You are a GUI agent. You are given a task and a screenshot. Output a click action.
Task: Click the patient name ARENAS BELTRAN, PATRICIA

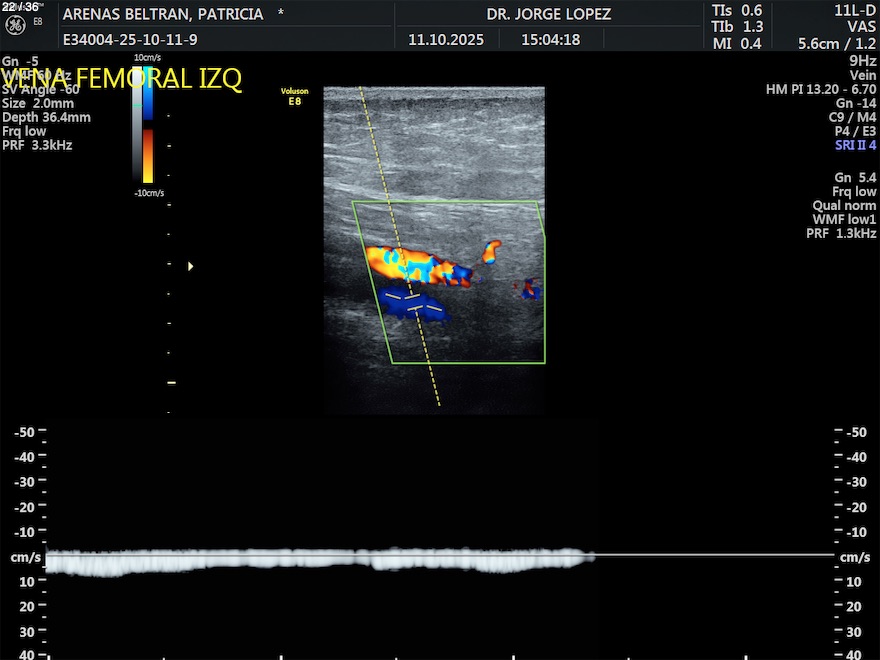click(x=163, y=15)
